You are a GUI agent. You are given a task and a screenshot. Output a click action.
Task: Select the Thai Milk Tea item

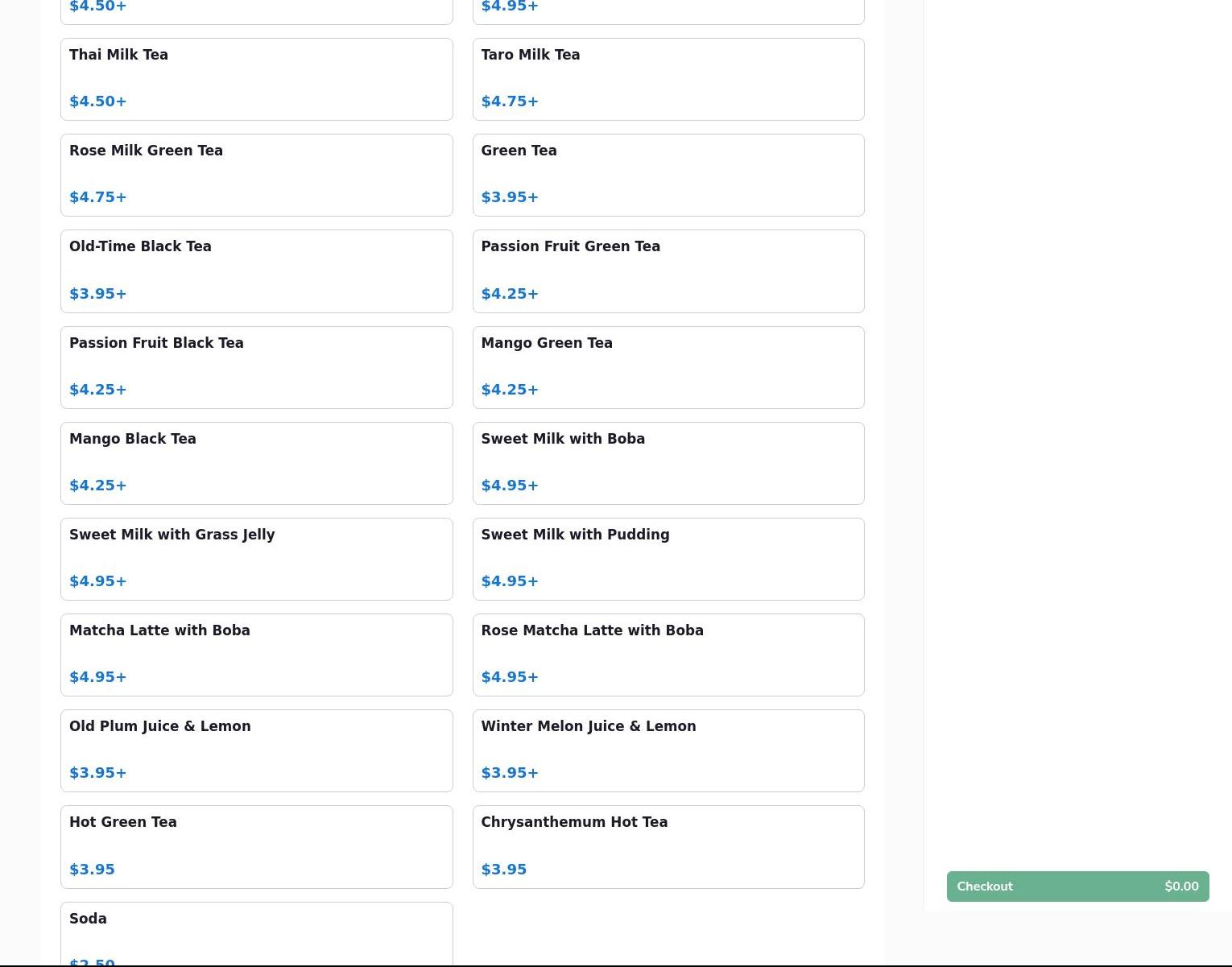click(x=256, y=79)
